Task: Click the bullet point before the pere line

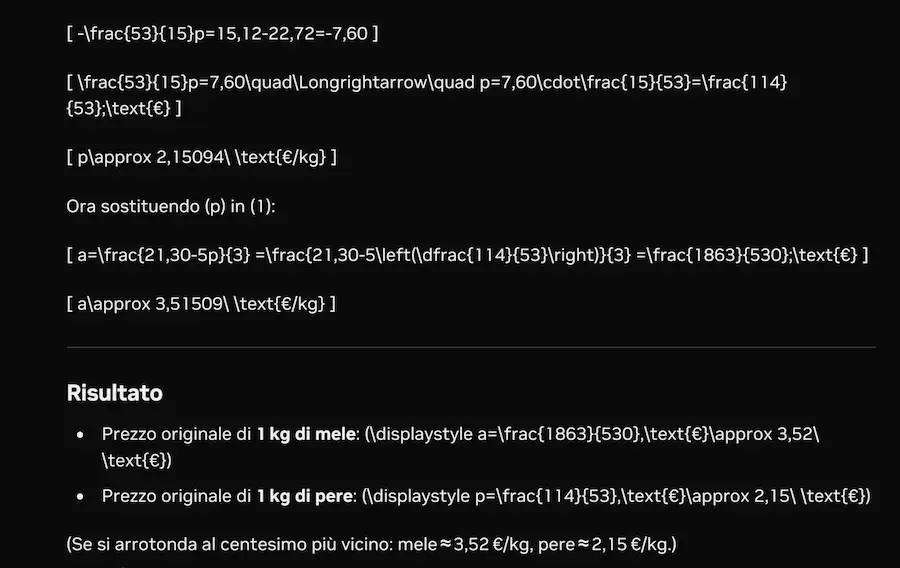Action: 80,496
